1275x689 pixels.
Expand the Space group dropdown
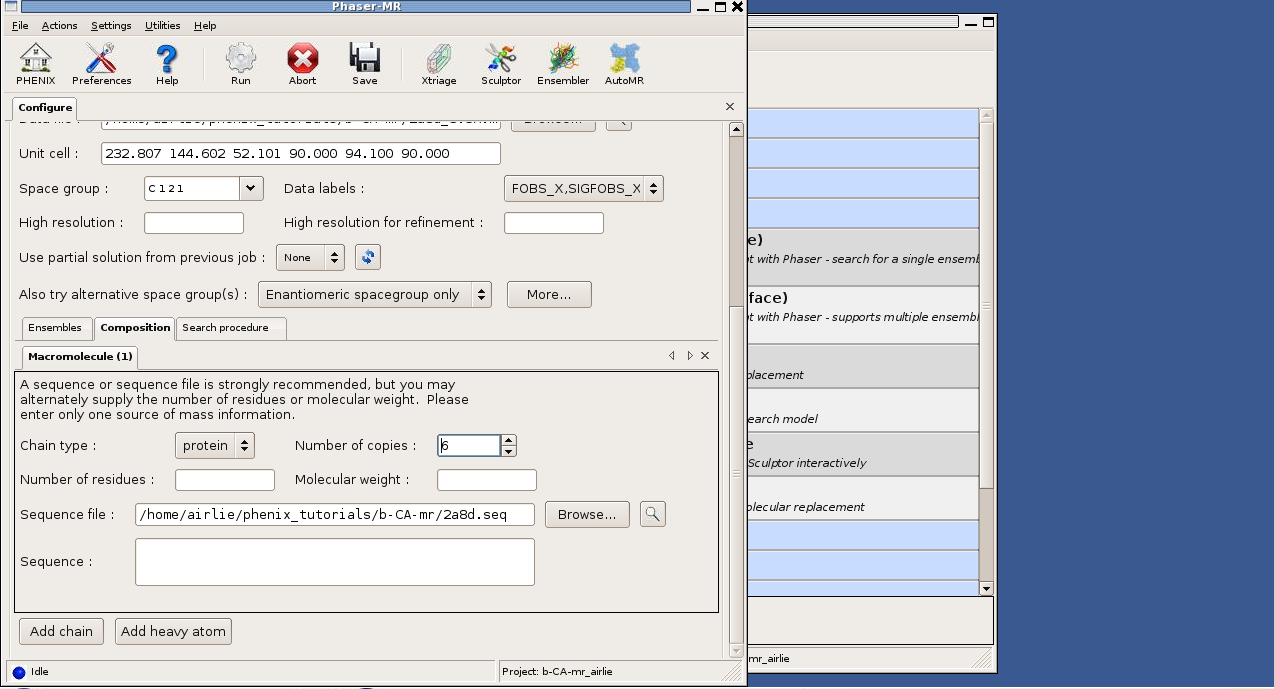251,188
